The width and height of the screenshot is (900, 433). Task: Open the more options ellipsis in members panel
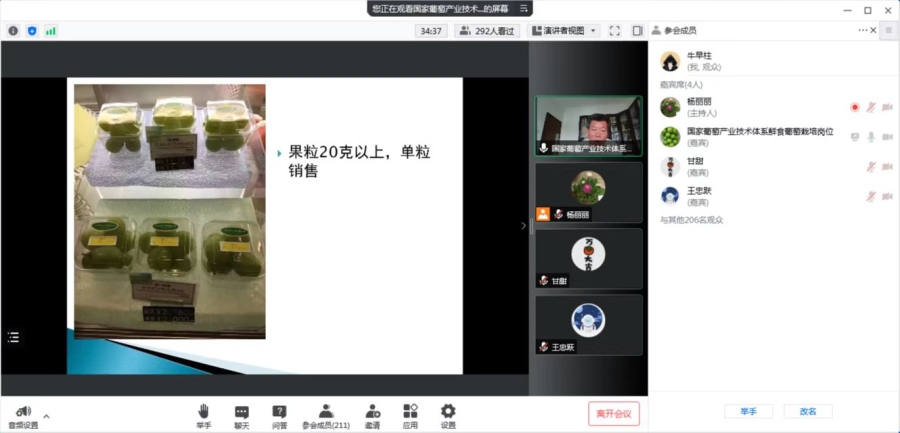coord(863,30)
